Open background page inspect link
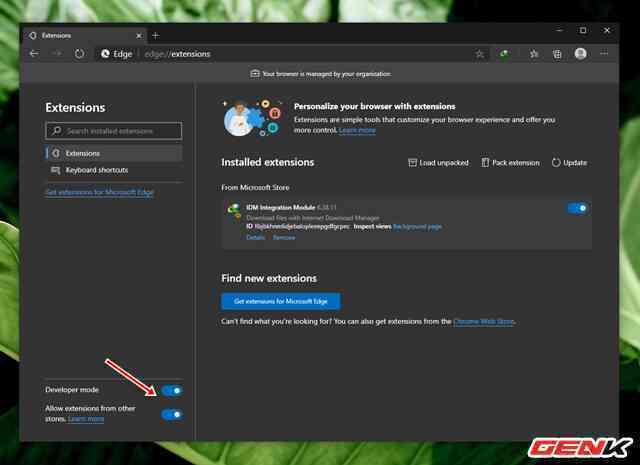The height and width of the screenshot is (465, 640). pyautogui.click(x=417, y=227)
